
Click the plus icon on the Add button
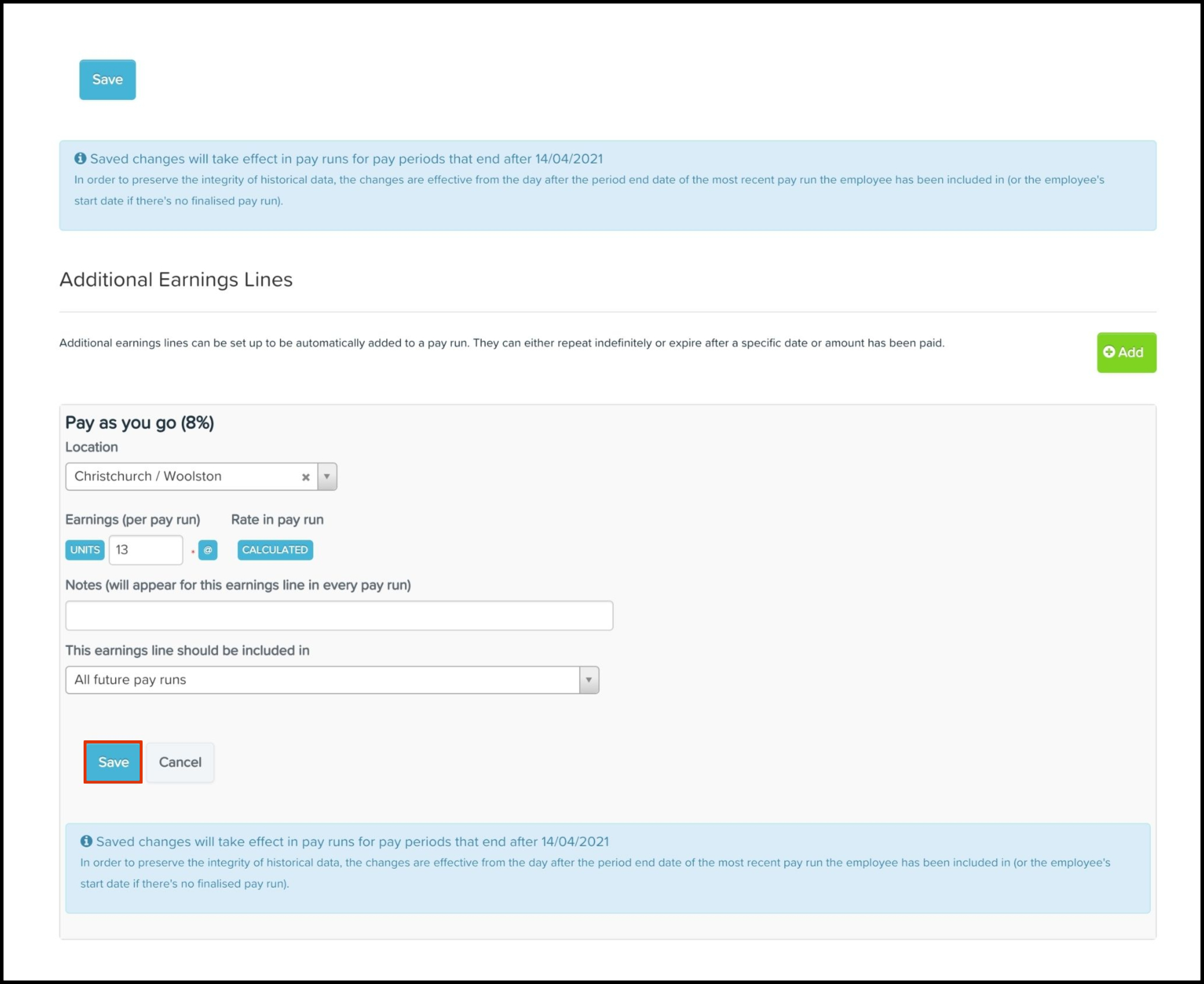tap(1109, 352)
